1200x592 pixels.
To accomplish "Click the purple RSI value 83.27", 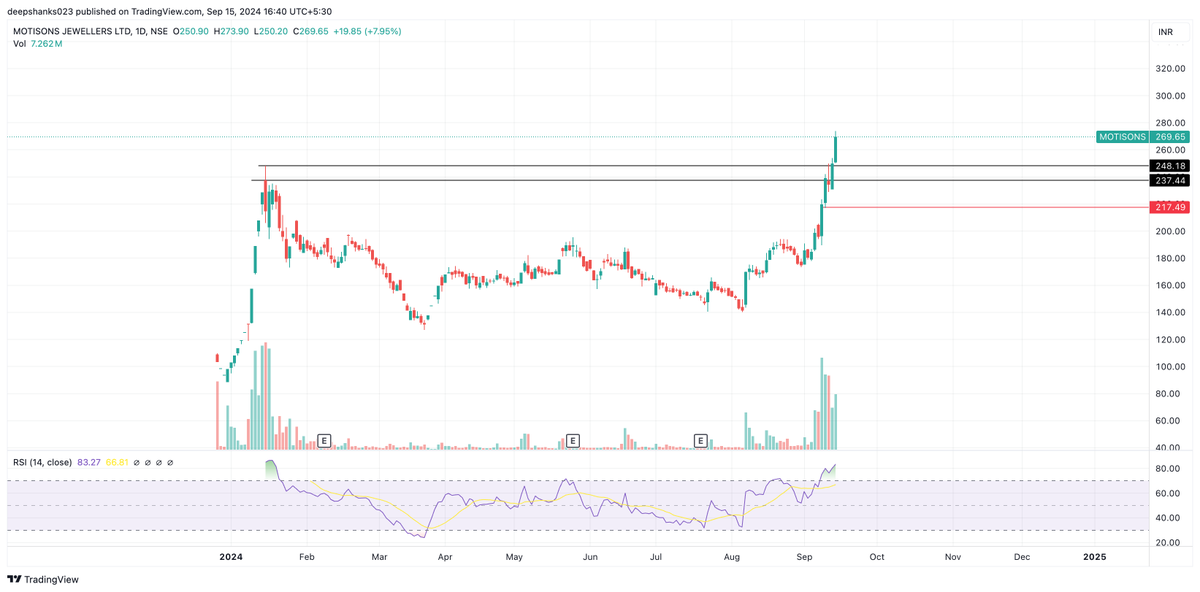I will coord(89,462).
